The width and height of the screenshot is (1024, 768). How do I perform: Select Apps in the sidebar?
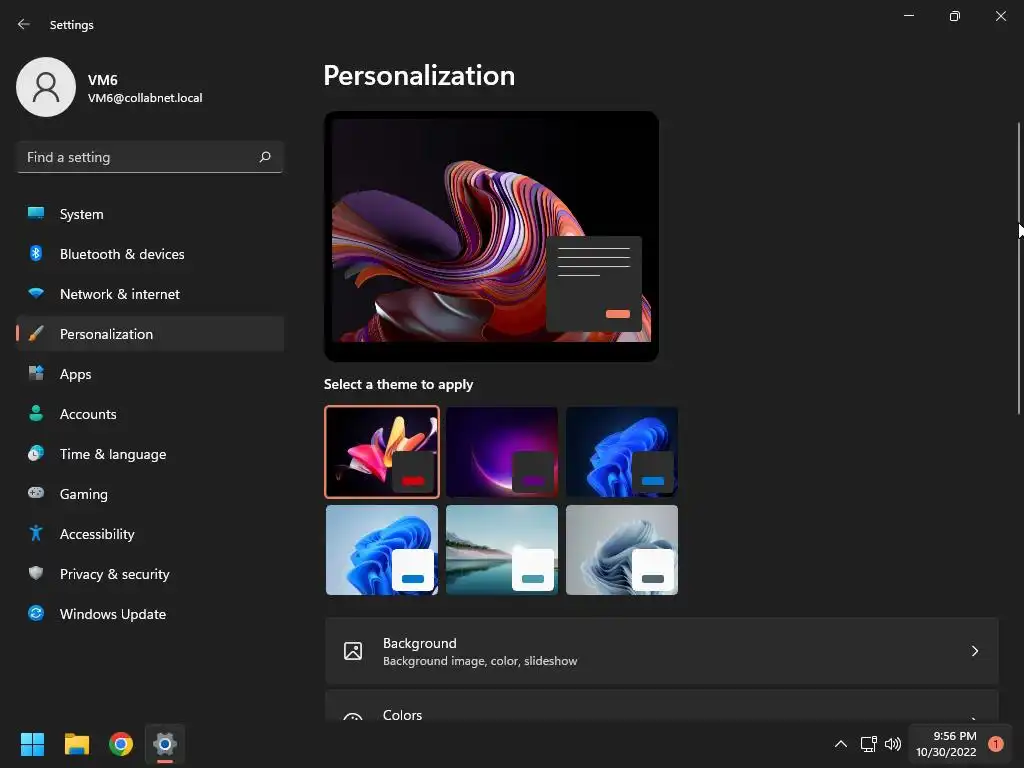coord(150,374)
